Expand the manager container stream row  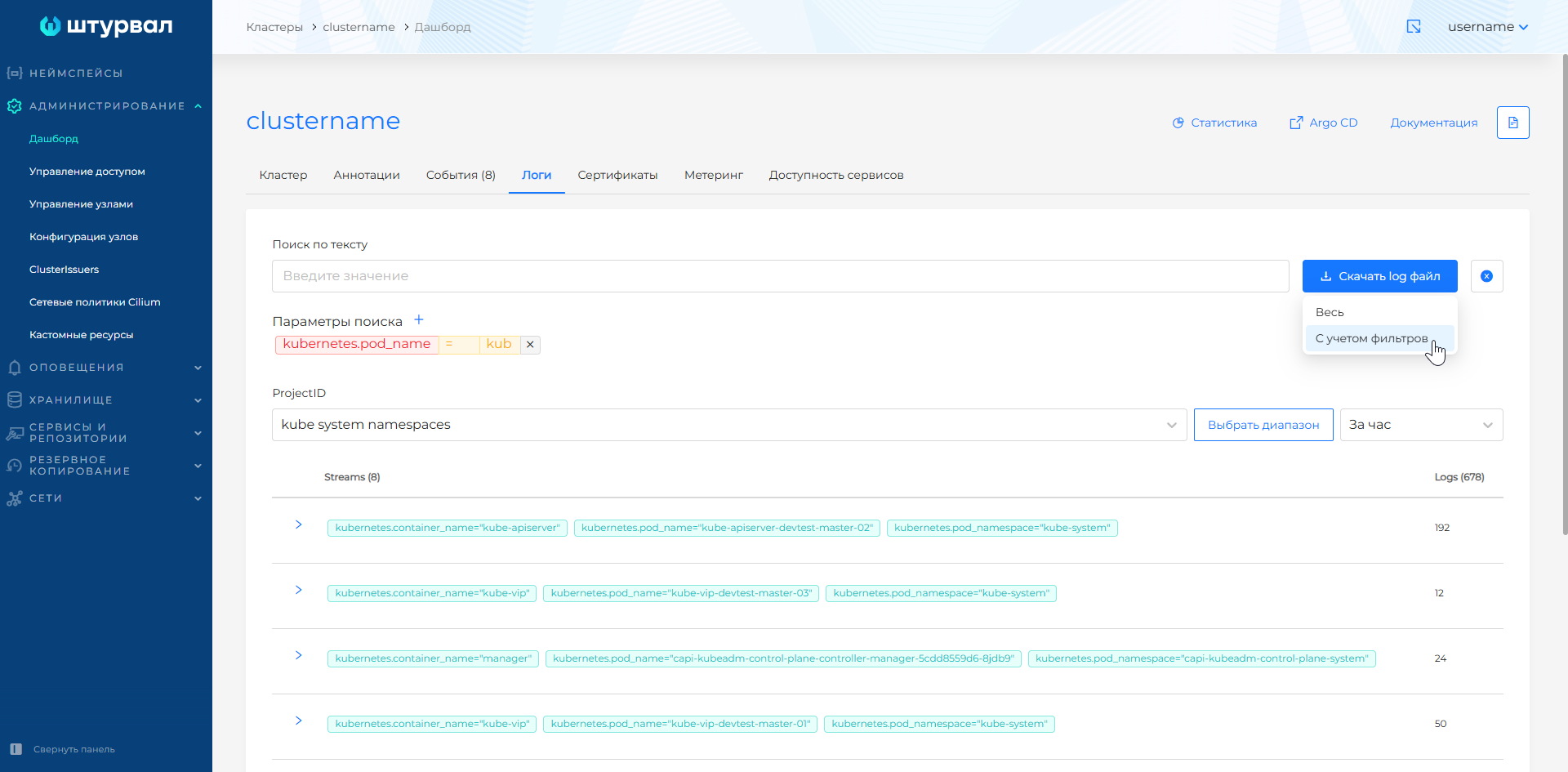point(299,655)
